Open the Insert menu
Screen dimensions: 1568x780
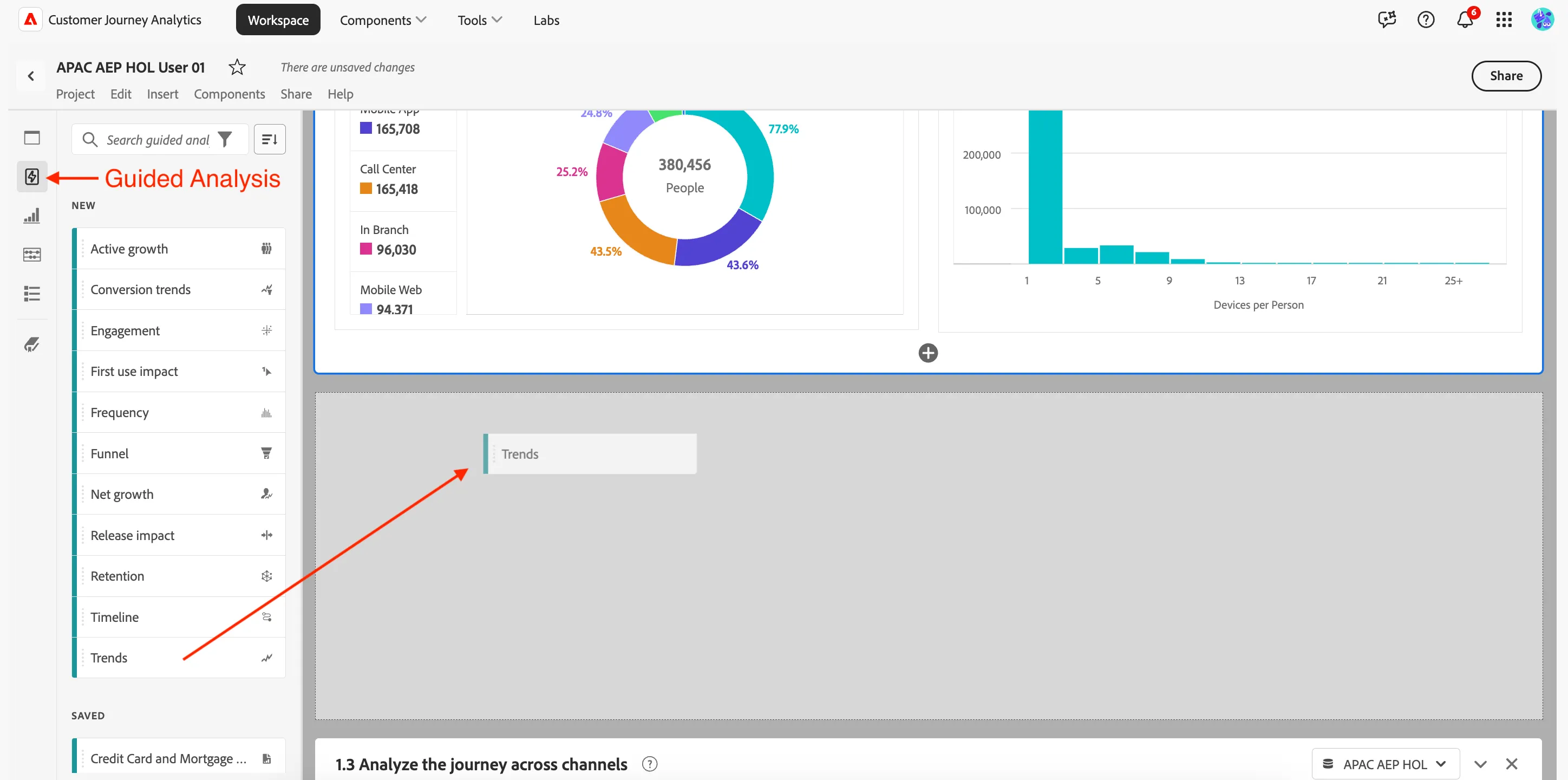(162, 94)
